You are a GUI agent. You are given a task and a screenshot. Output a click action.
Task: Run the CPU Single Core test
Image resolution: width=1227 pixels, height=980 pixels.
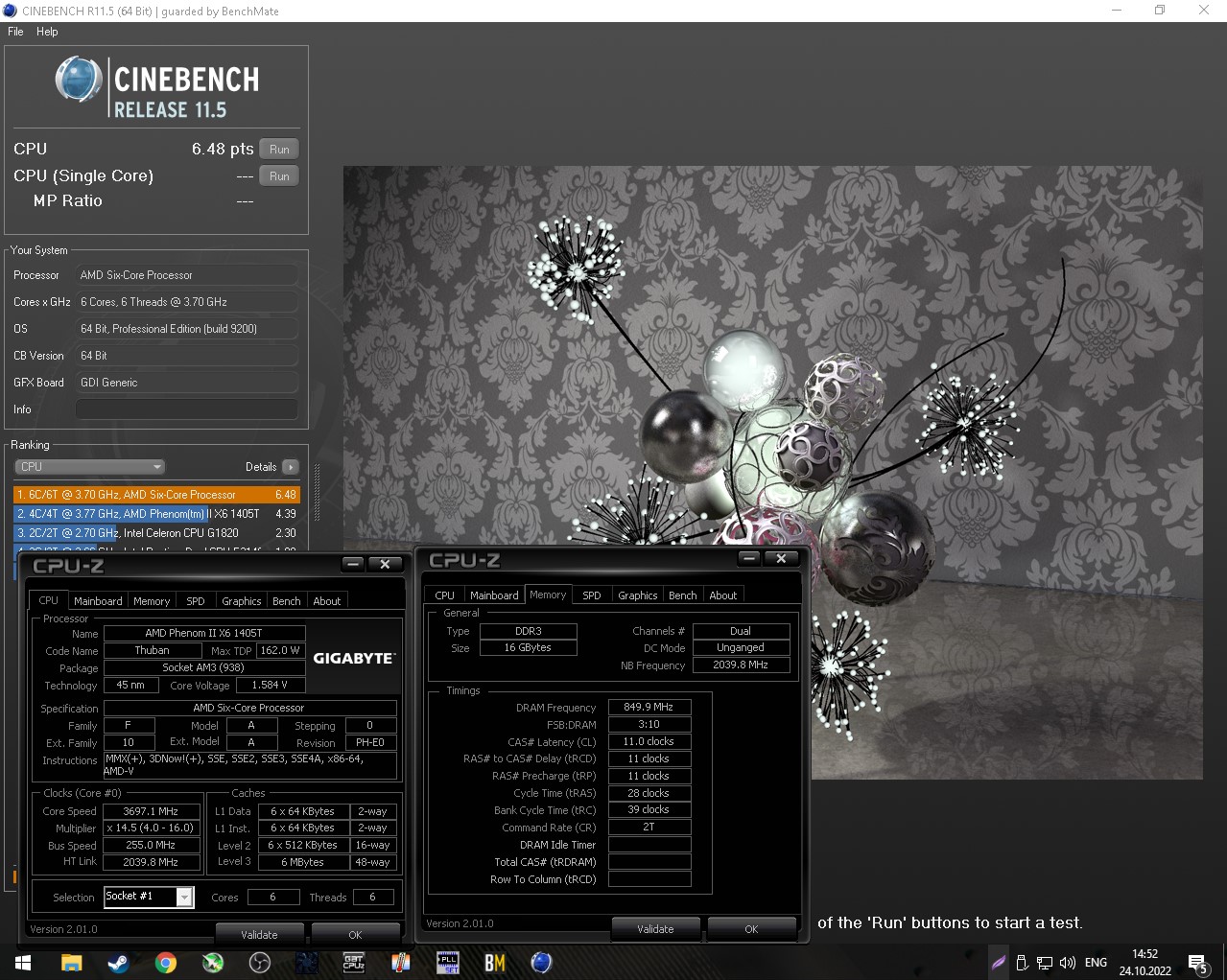(x=279, y=176)
